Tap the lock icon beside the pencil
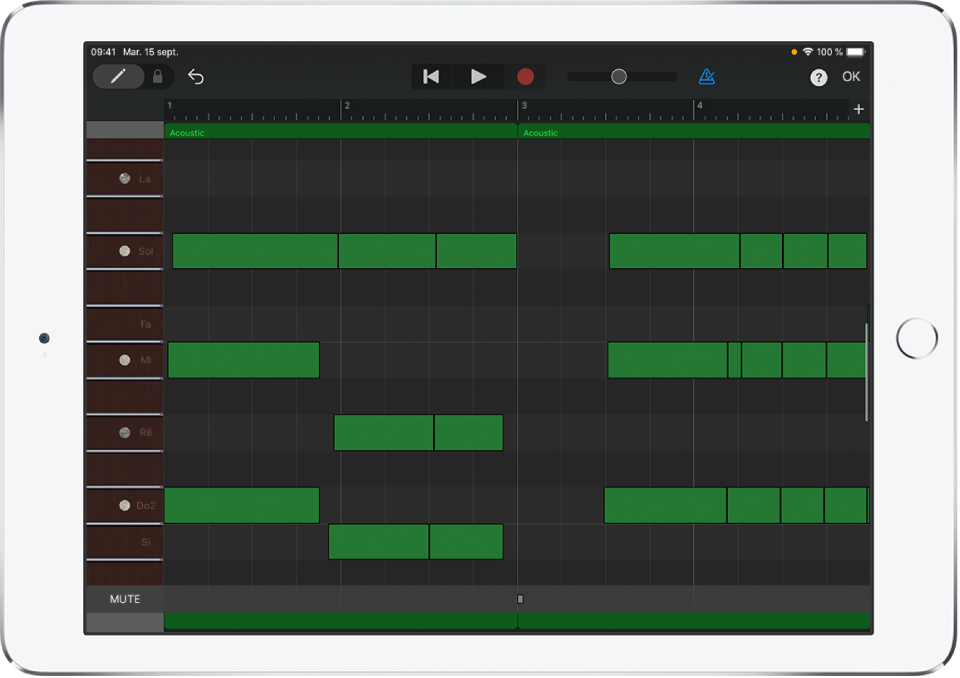This screenshot has width=960, height=678. pyautogui.click(x=158, y=77)
